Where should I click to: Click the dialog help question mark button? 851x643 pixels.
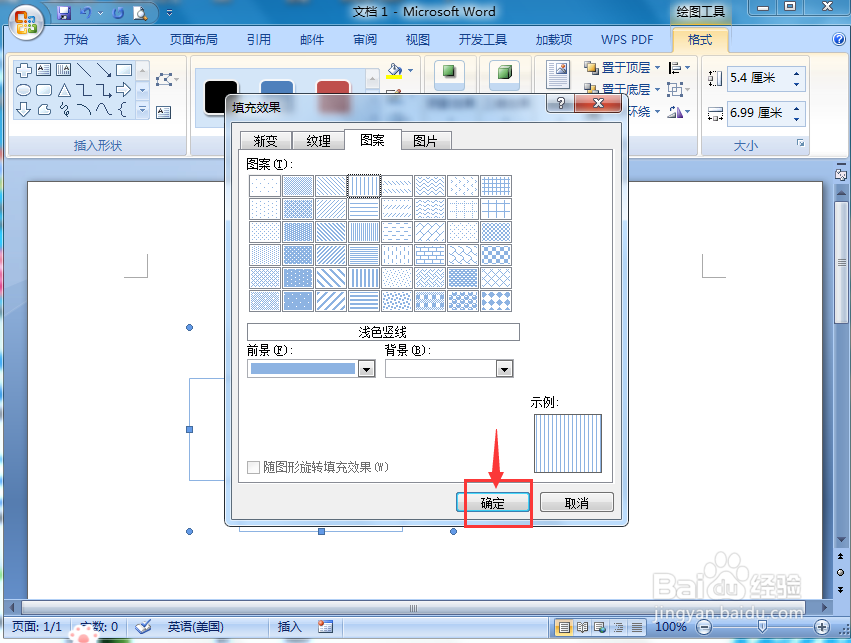[561, 103]
